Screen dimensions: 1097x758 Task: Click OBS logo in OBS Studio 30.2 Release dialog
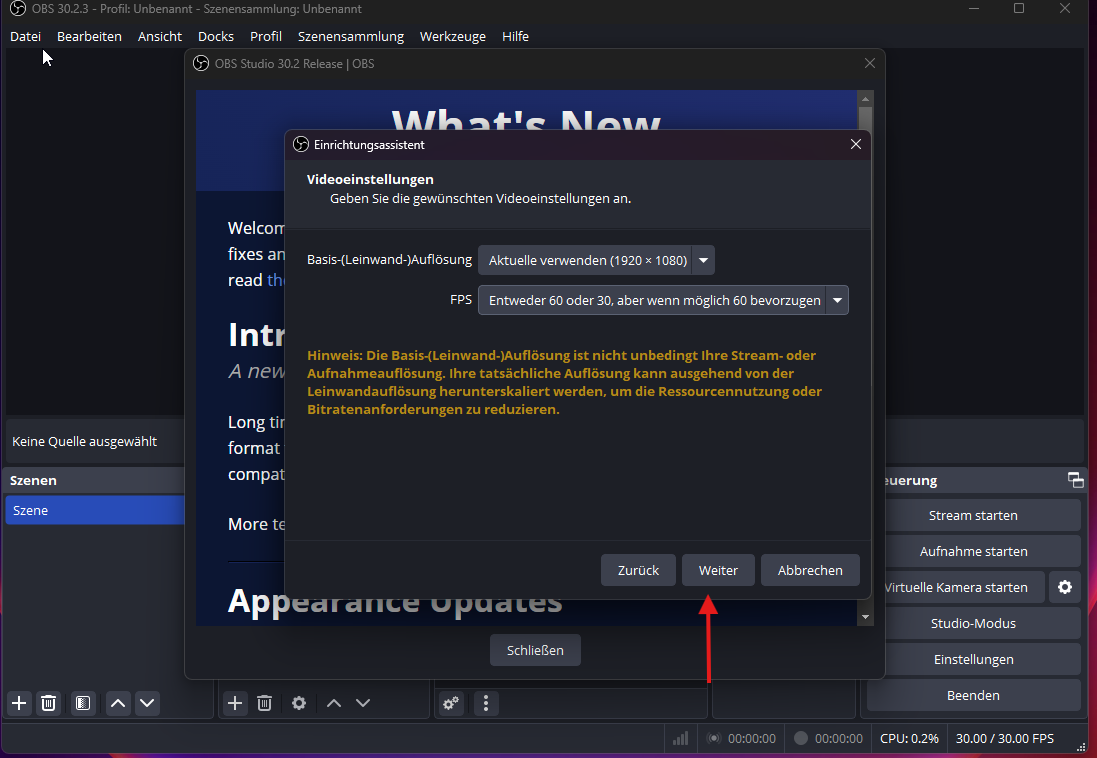point(201,64)
